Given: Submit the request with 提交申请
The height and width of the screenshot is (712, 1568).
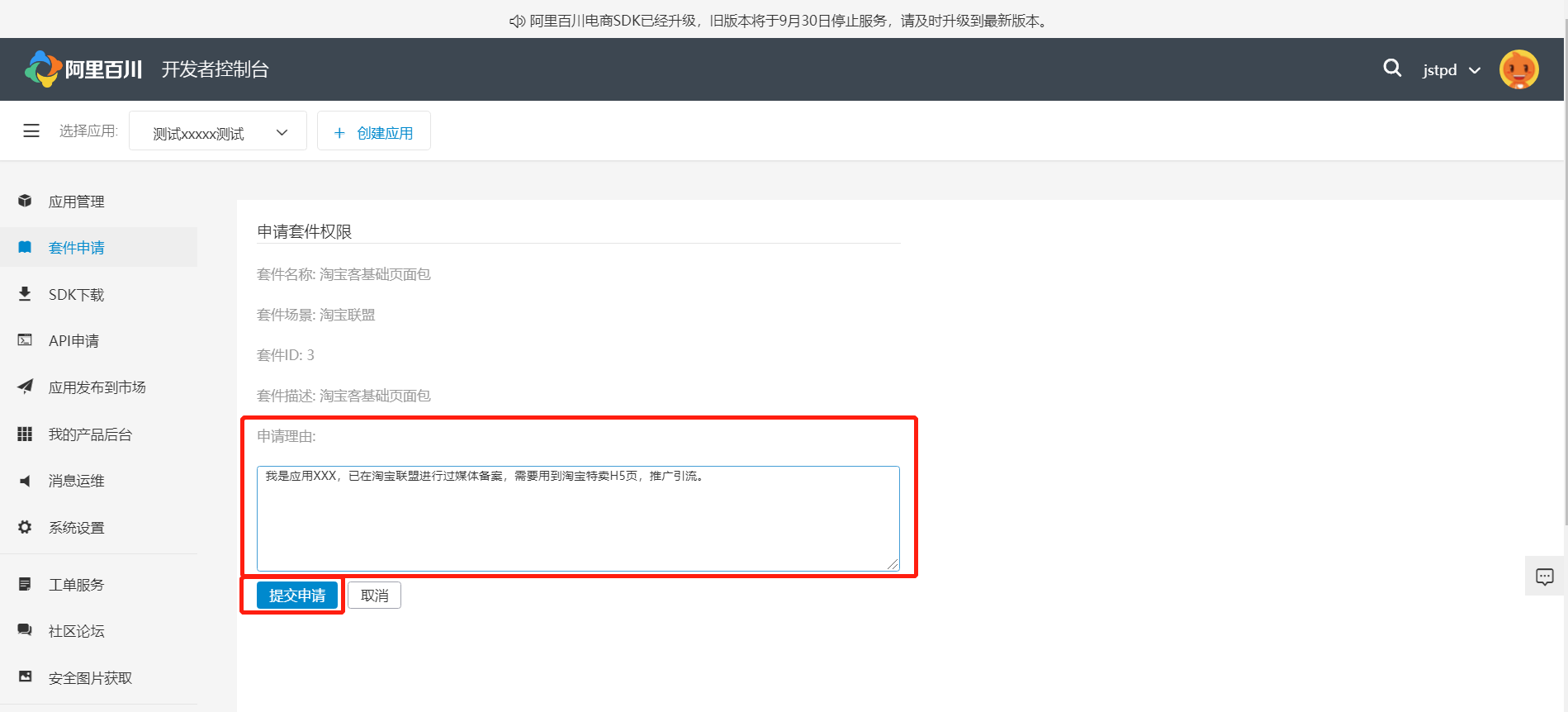Looking at the screenshot, I should (x=297, y=596).
